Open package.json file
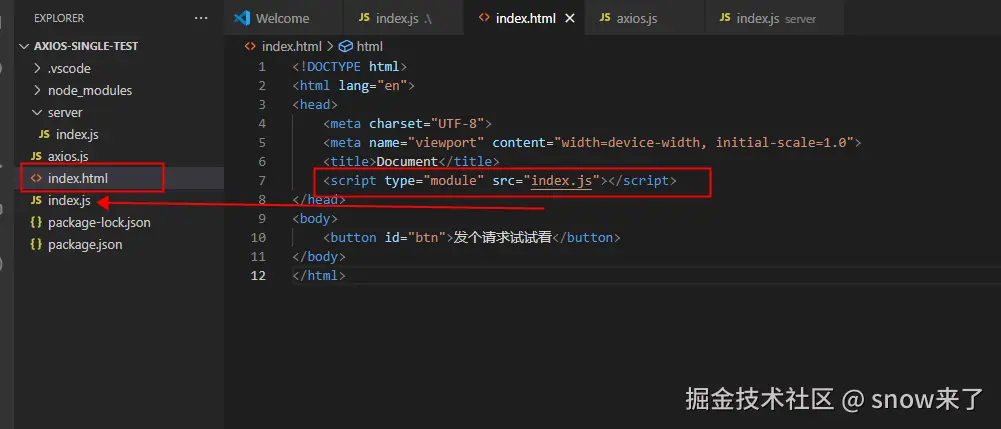 [x=85, y=245]
